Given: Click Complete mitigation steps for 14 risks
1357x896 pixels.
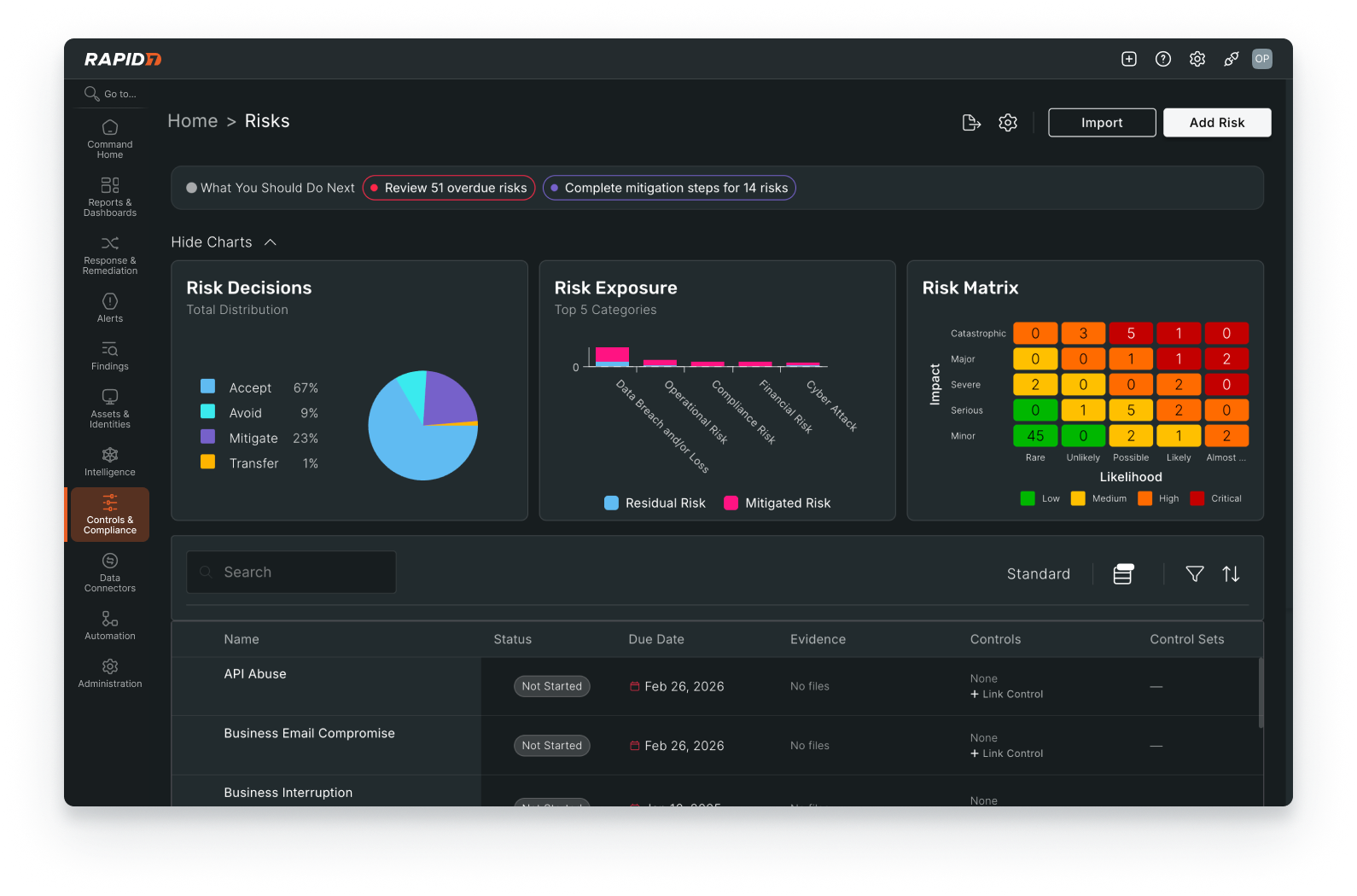Looking at the screenshot, I should coord(669,188).
